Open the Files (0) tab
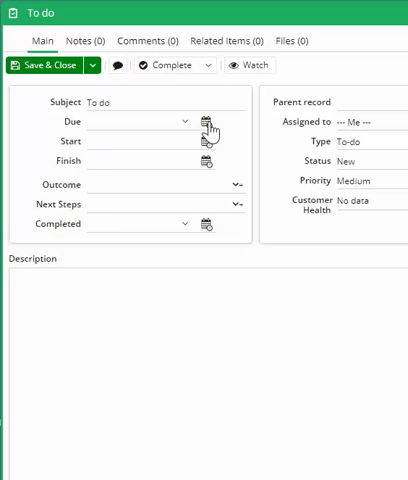 click(292, 41)
